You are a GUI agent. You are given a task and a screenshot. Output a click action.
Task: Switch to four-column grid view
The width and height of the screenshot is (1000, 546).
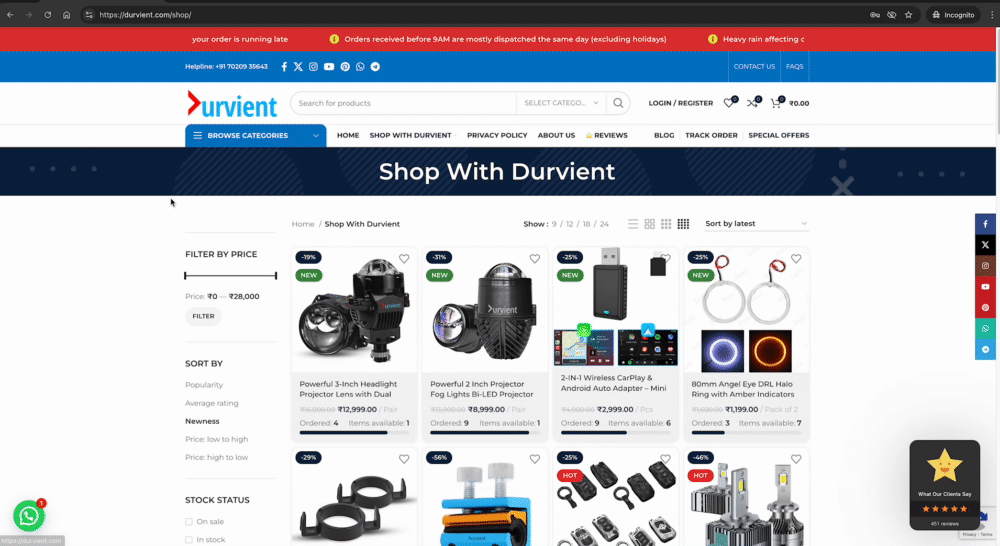(x=683, y=224)
